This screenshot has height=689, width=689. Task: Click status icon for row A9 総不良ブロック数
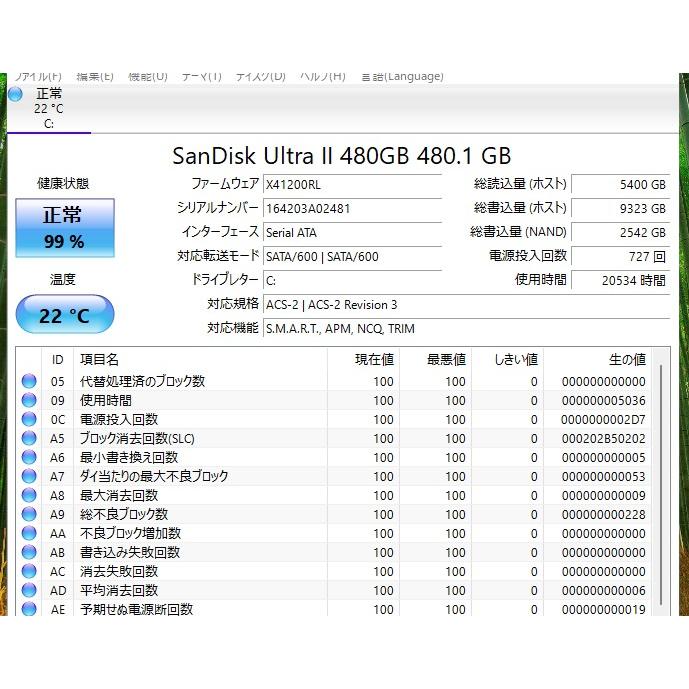[29, 514]
